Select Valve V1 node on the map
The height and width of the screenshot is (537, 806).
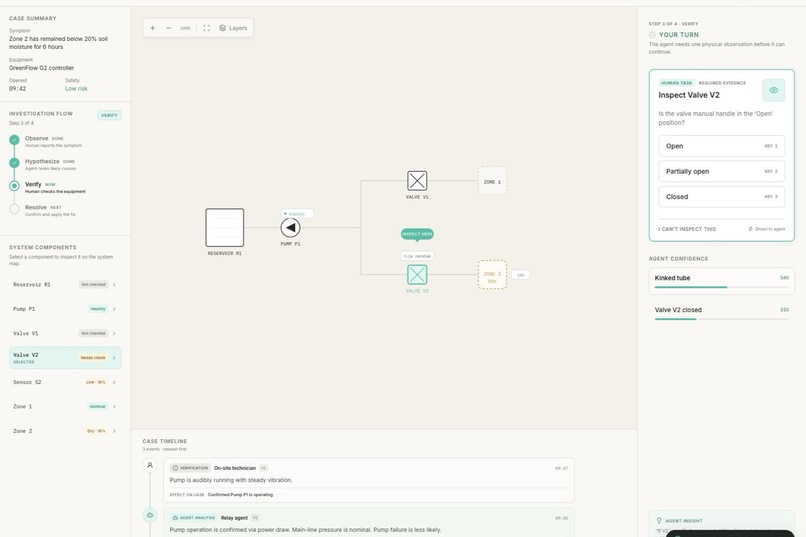click(x=417, y=181)
